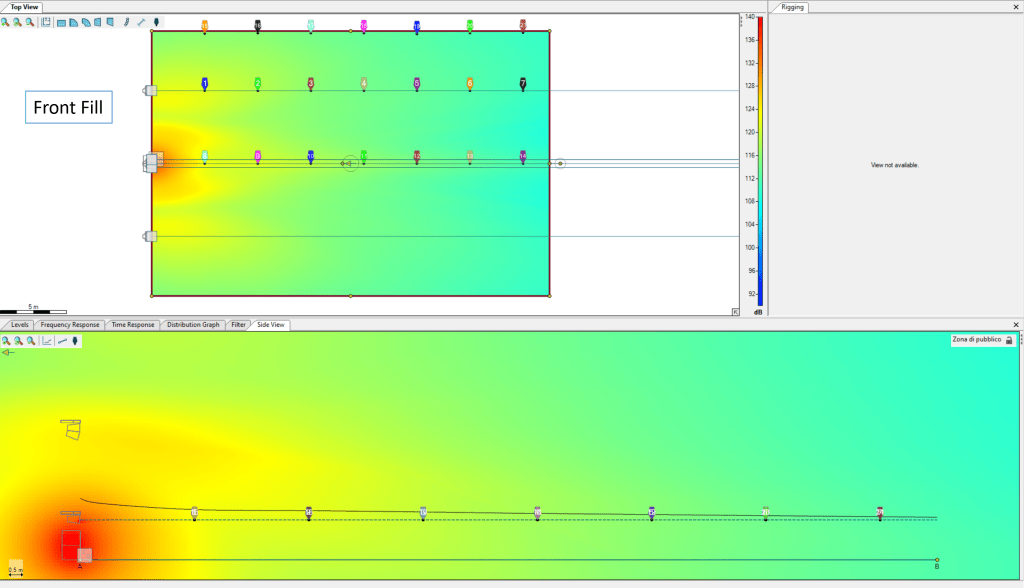
Task: Open the Zona di pubblico selector
Action: coord(977,341)
